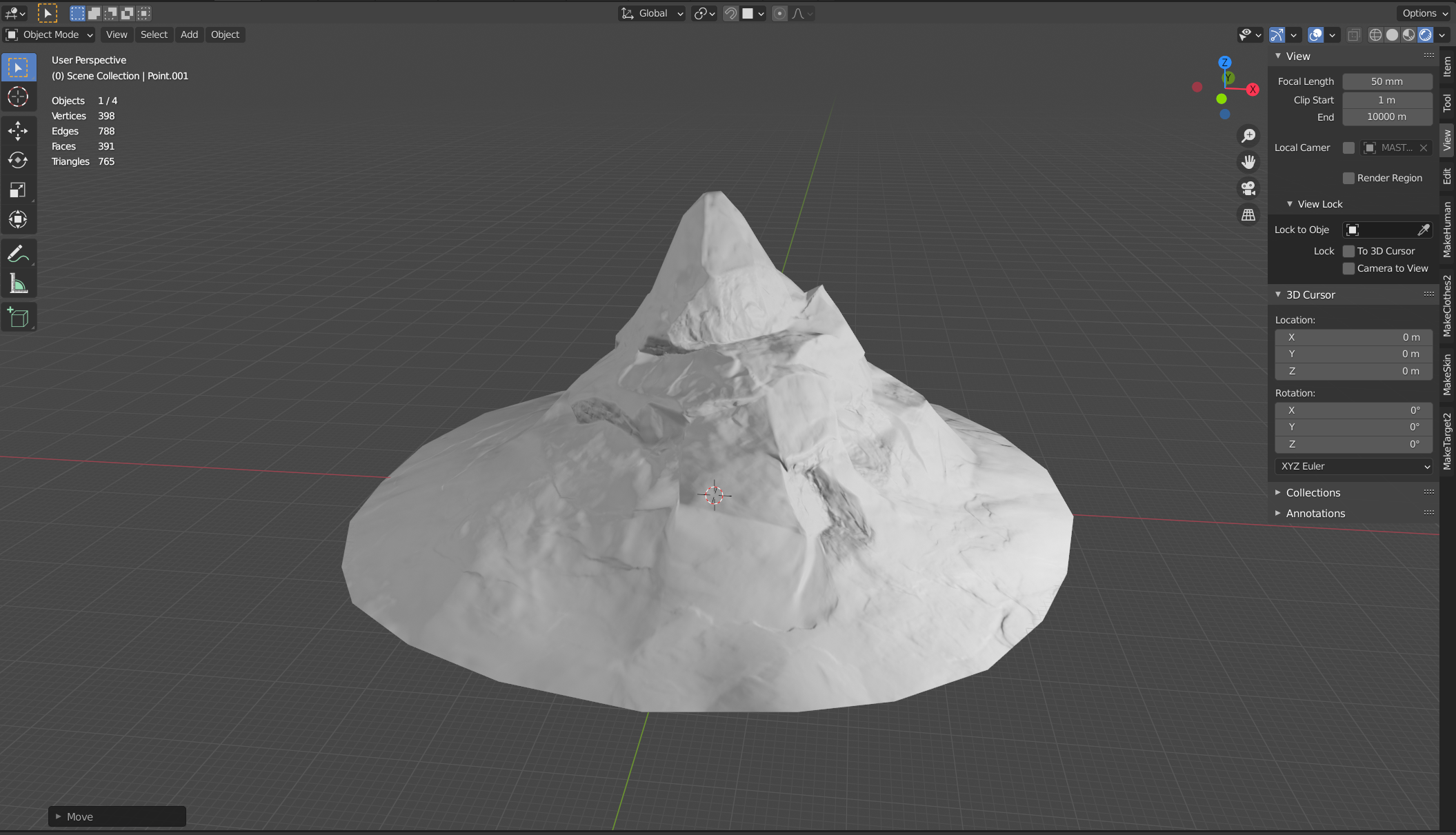Expand the Collections panel
The image size is (1456, 835).
click(1313, 492)
